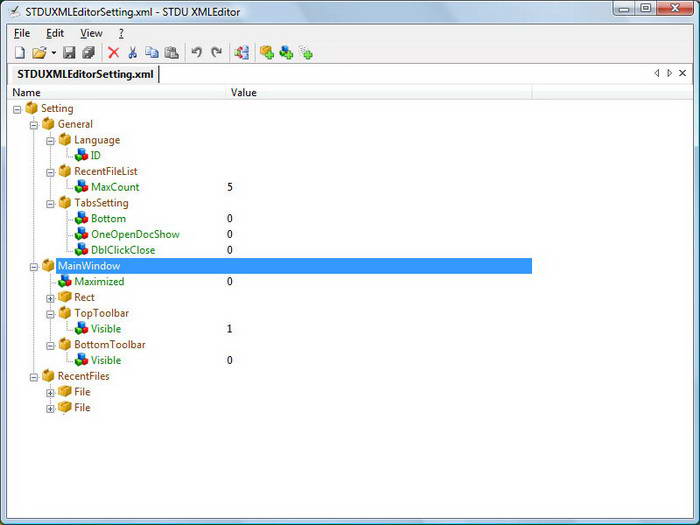
Task: Select the MainWindow element row
Action: [294, 266]
